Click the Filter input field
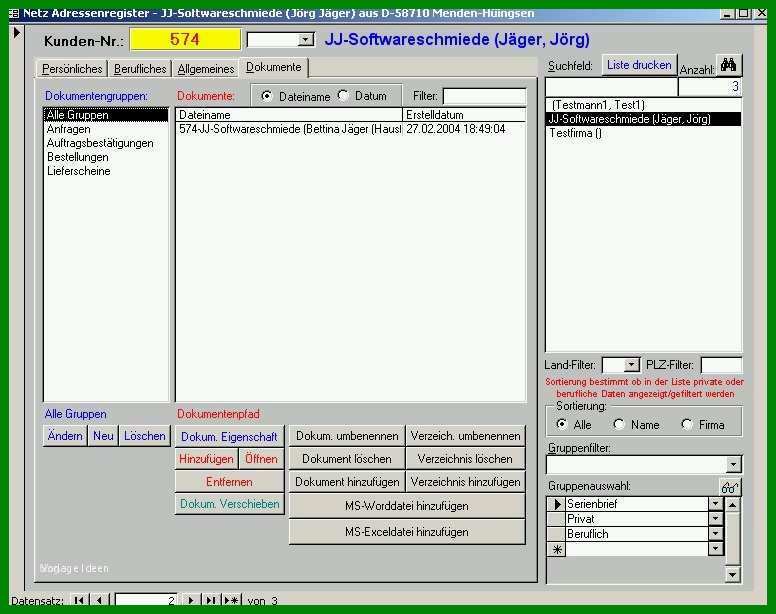 click(484, 96)
